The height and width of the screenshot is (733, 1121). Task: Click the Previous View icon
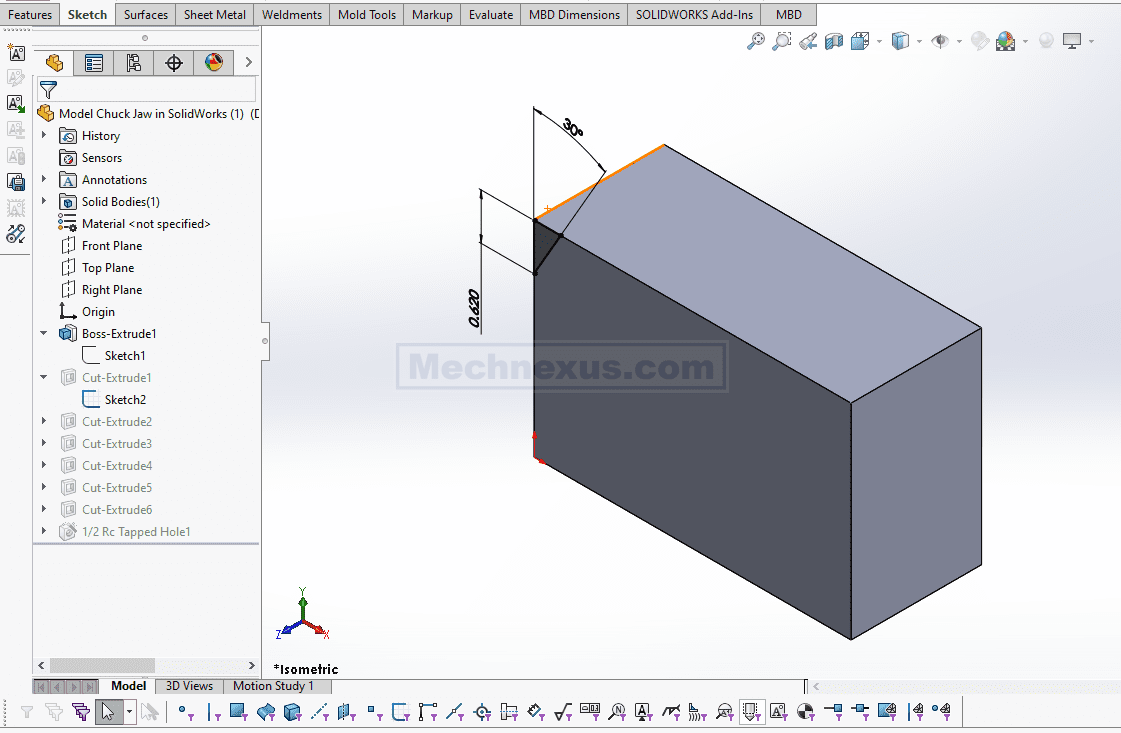[808, 41]
